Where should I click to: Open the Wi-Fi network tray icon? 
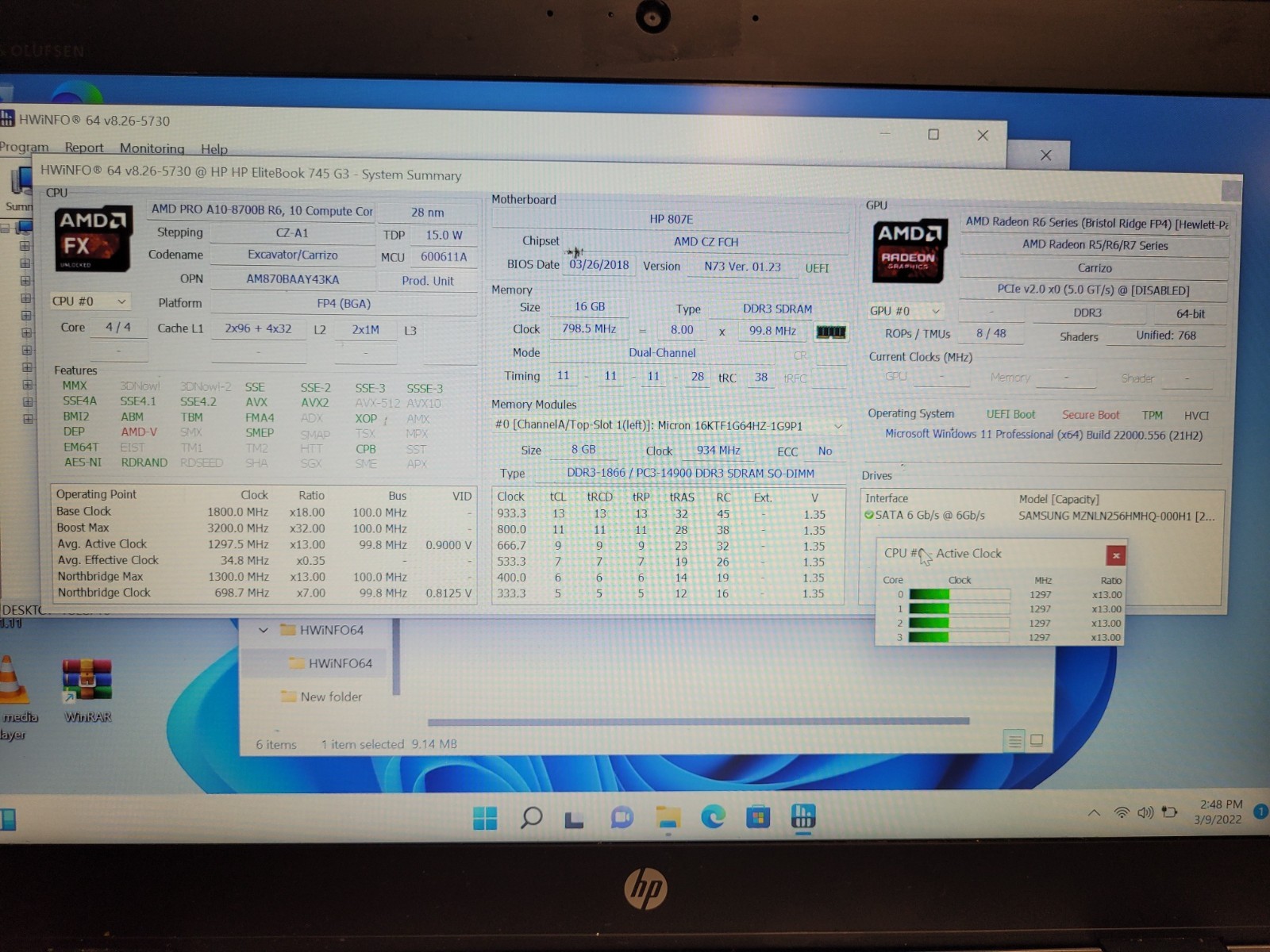coord(1122,812)
